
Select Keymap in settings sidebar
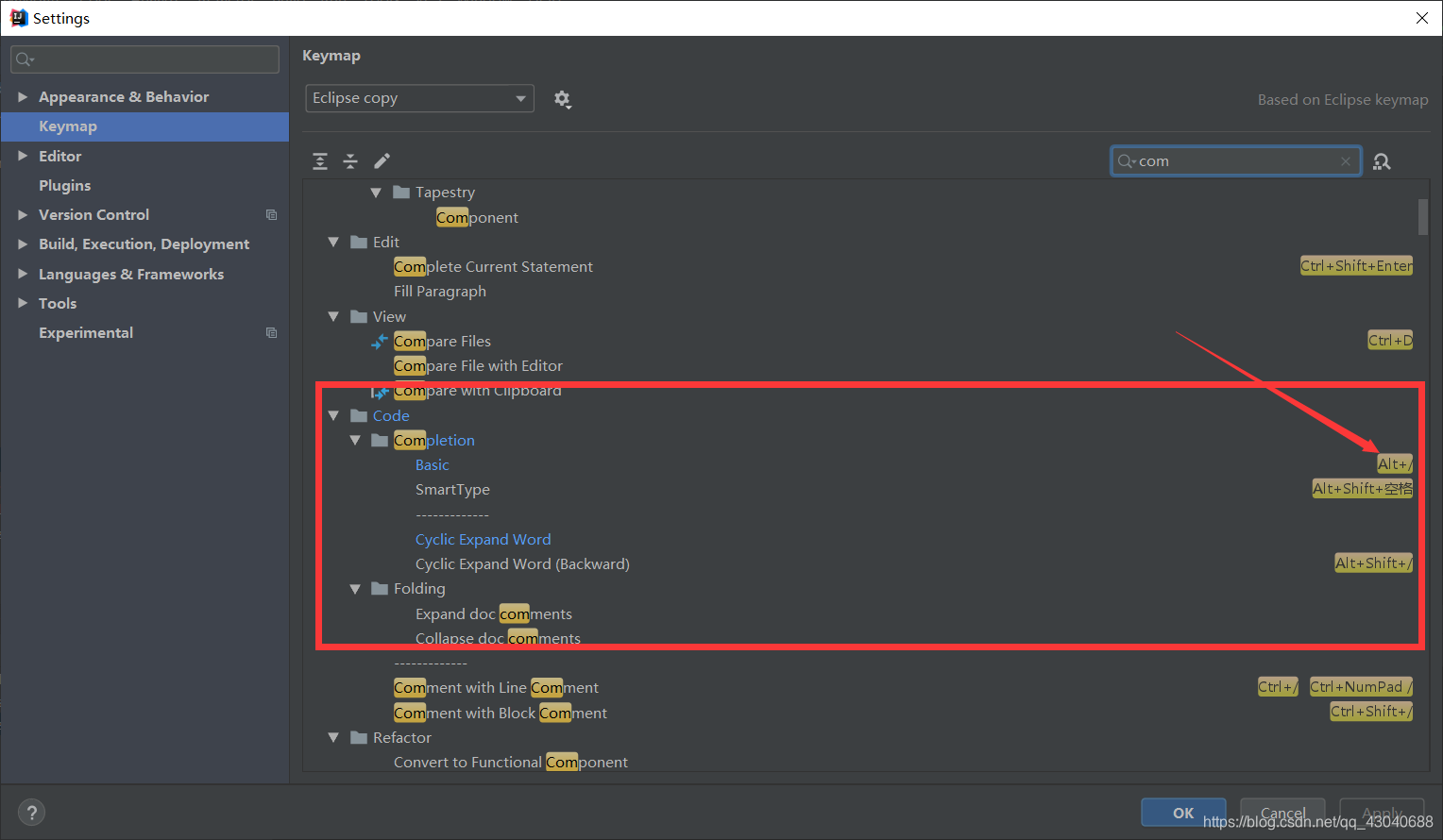click(144, 126)
